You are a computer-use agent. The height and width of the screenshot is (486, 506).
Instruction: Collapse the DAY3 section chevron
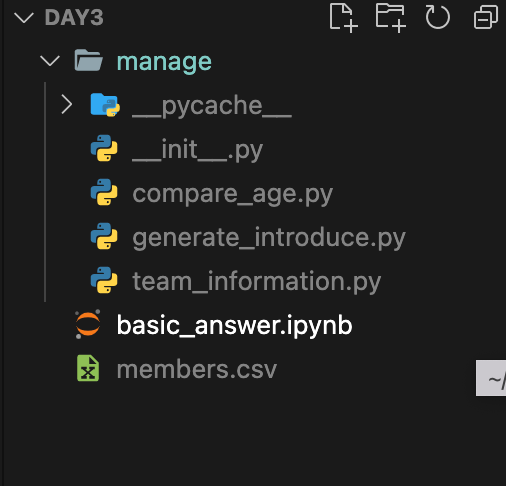tap(24, 18)
